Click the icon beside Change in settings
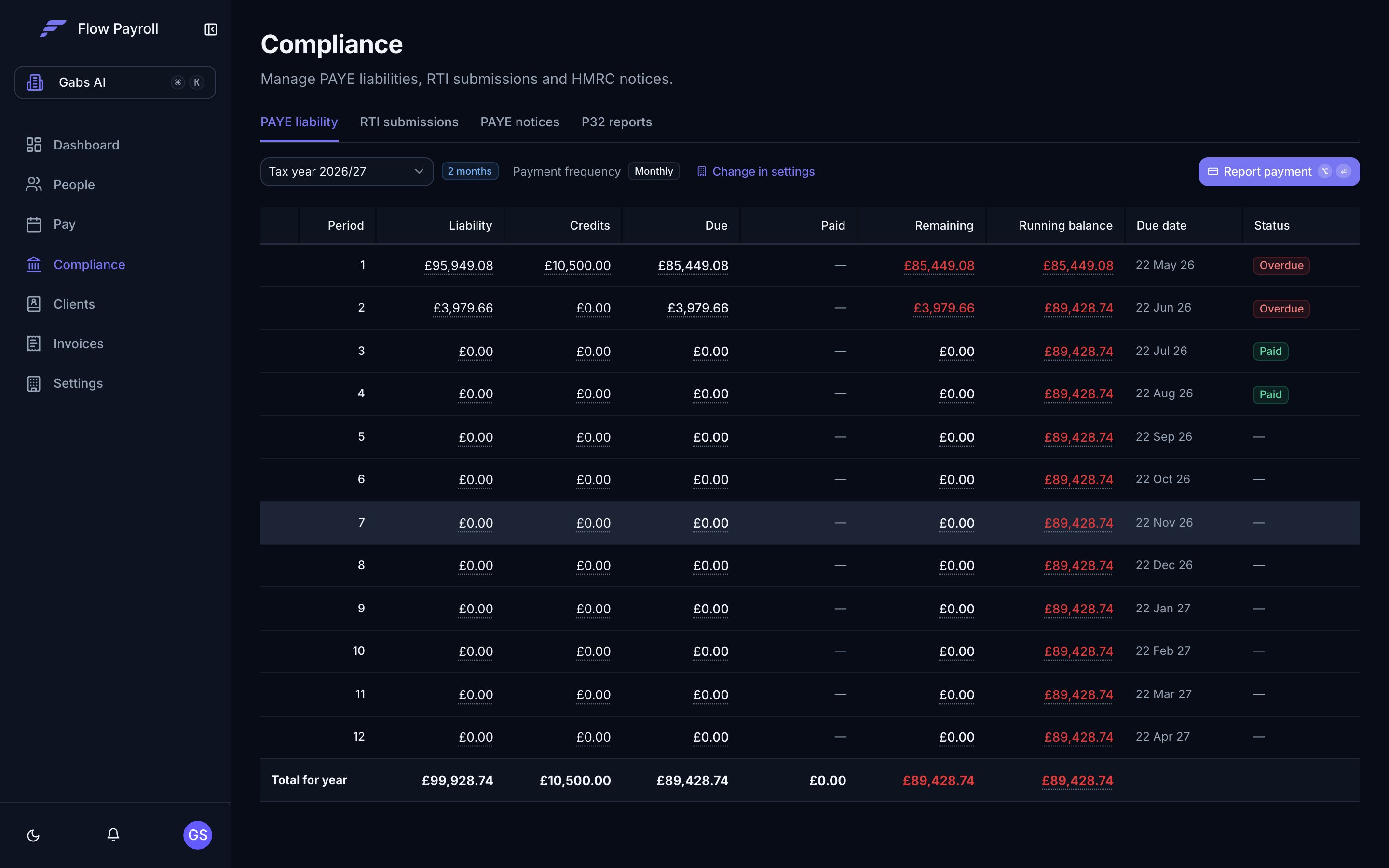This screenshot has height=868, width=1389. [701, 172]
